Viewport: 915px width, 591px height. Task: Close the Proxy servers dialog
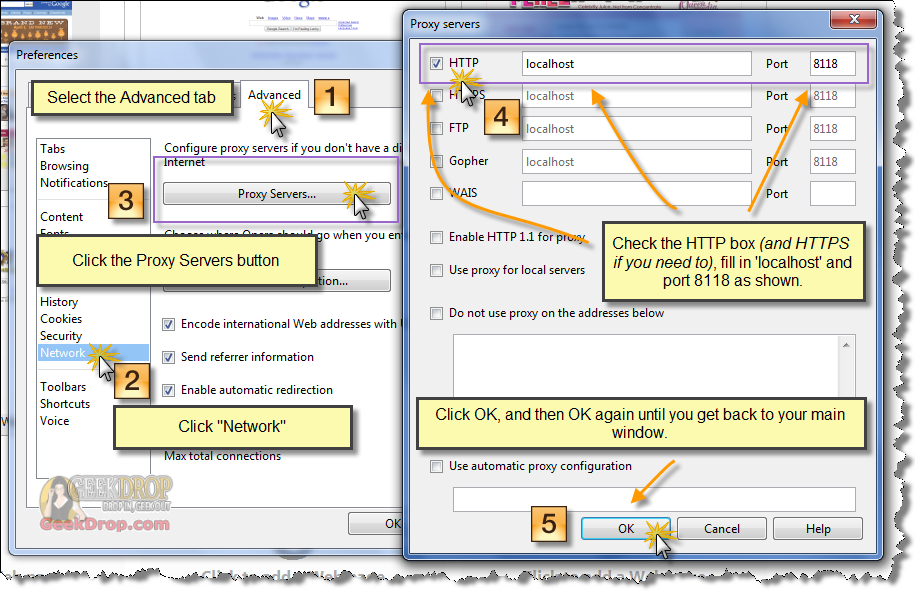854,19
